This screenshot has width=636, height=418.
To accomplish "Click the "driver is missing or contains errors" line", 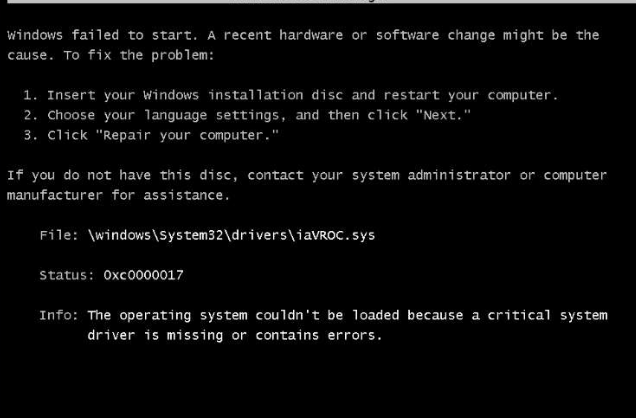I will pyautogui.click(x=234, y=335).
